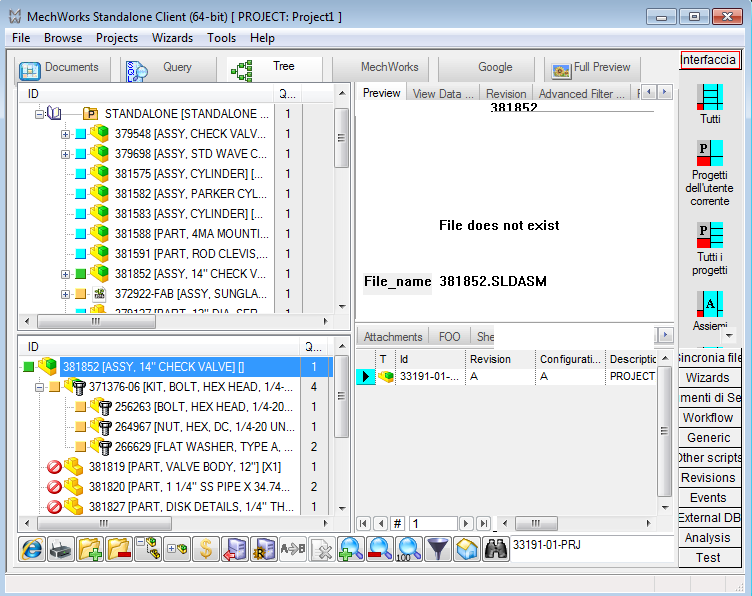Expand the 379698 ASSY, STD WAVE node
Image resolution: width=752 pixels, height=596 pixels.
tap(65, 154)
